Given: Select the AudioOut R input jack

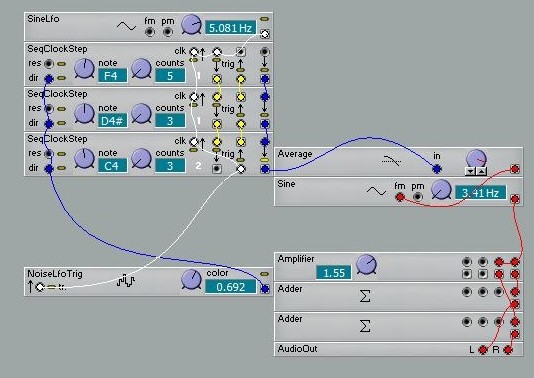Looking at the screenshot, I should 508,350.
